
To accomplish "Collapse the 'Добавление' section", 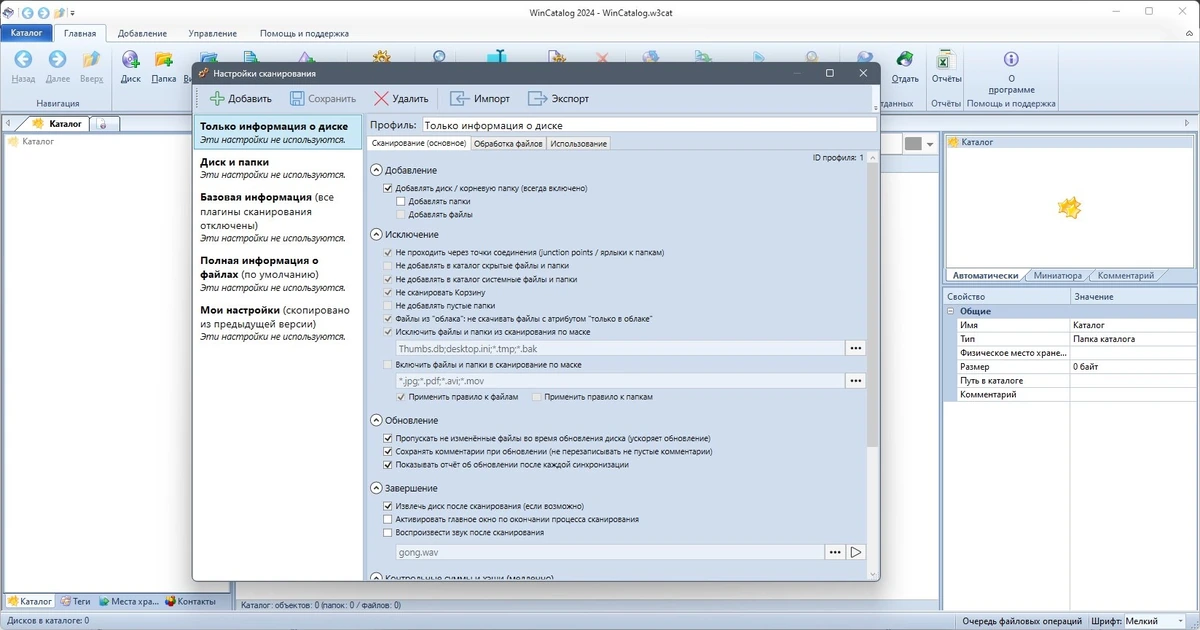I will point(376,170).
